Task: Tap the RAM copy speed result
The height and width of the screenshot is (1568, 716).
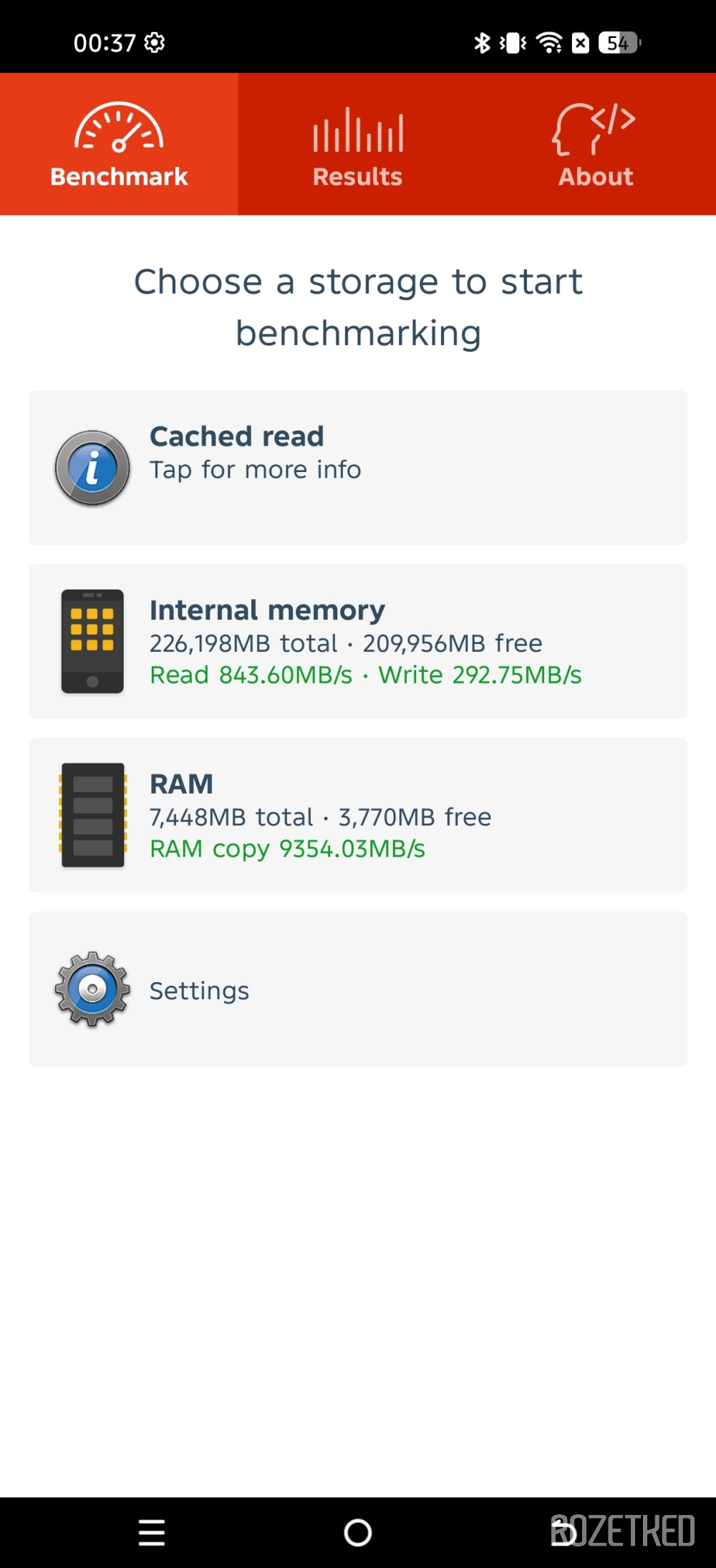Action: pyautogui.click(x=287, y=849)
